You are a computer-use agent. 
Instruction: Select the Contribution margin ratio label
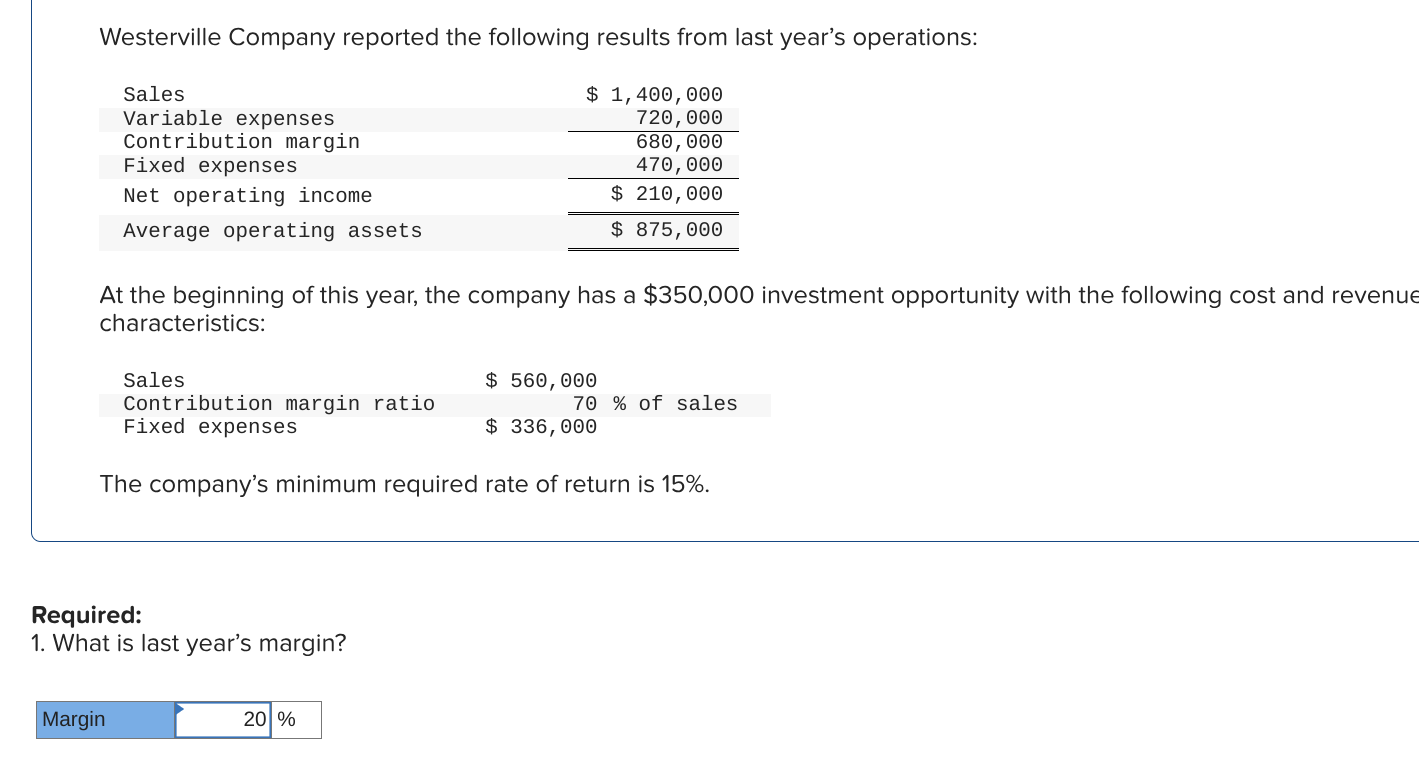point(279,404)
